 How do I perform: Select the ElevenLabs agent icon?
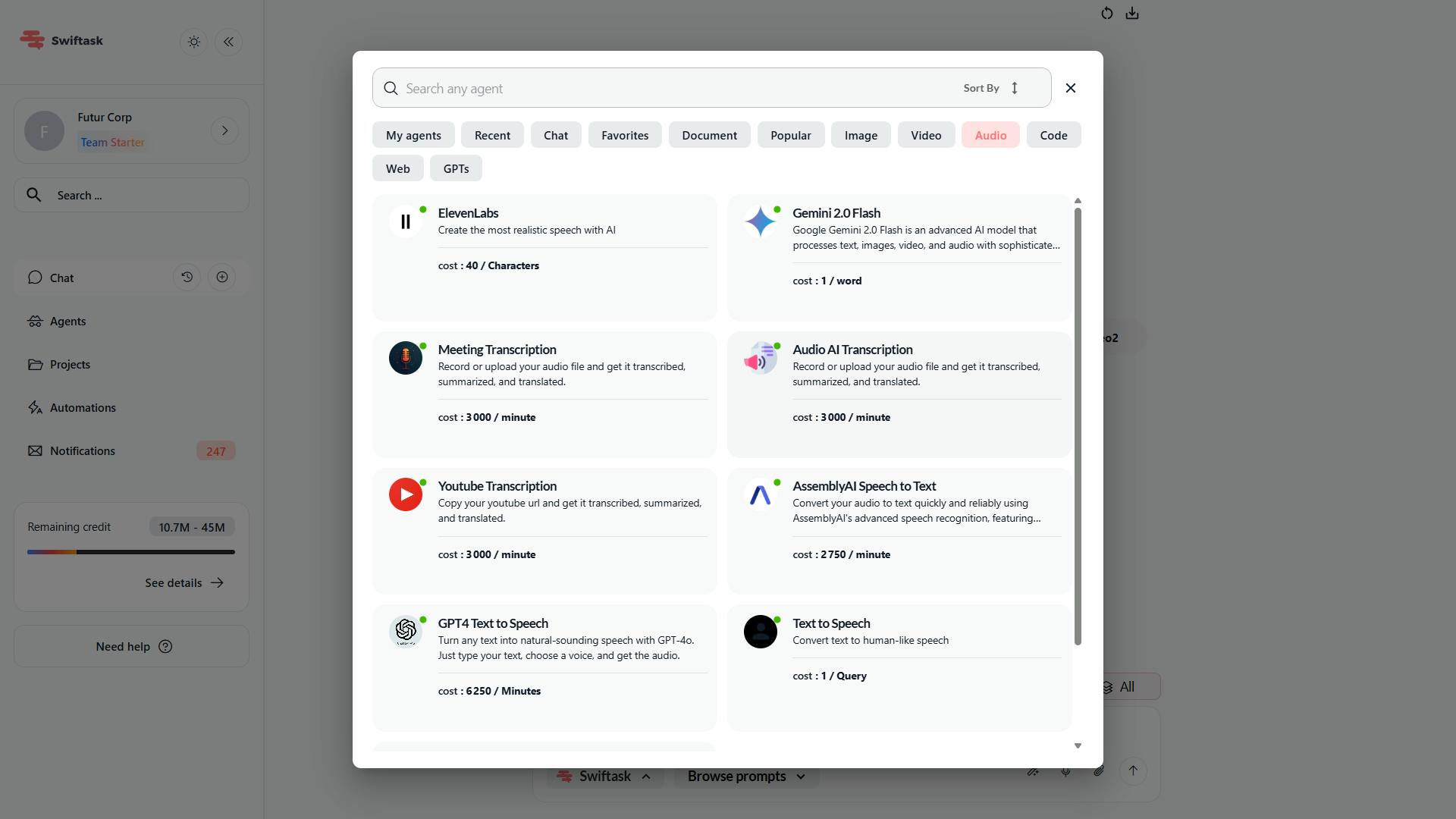[x=406, y=221]
